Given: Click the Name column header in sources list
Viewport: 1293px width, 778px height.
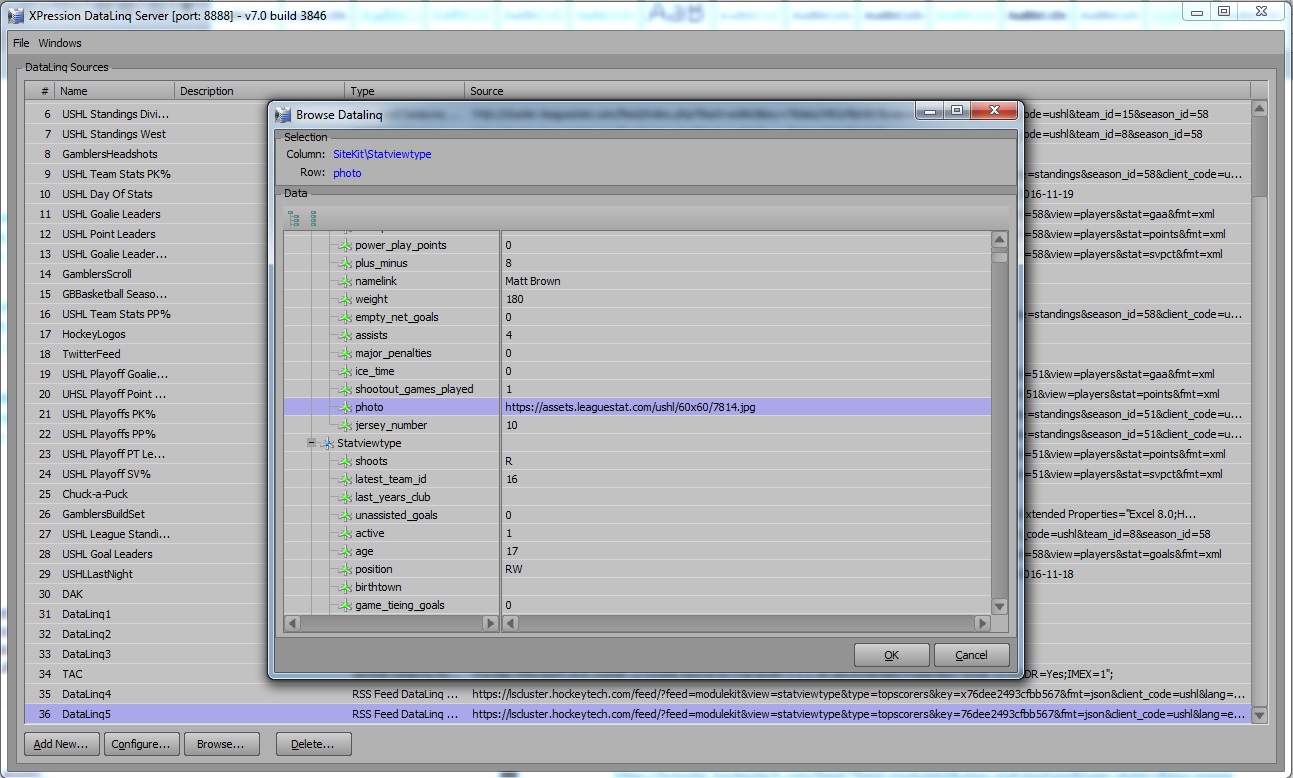Looking at the screenshot, I should click(115, 91).
